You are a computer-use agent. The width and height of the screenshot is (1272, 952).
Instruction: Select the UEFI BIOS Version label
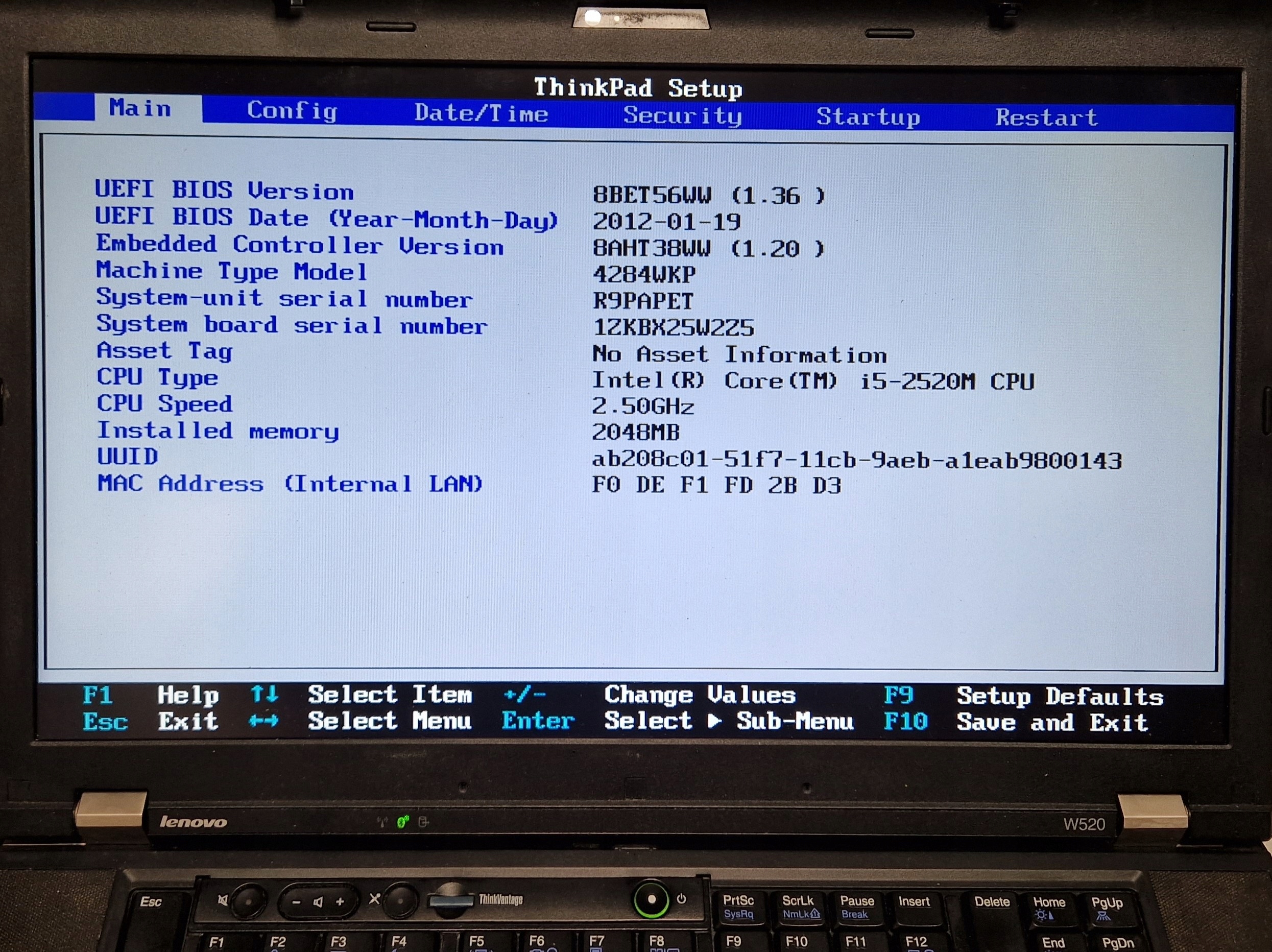(224, 190)
